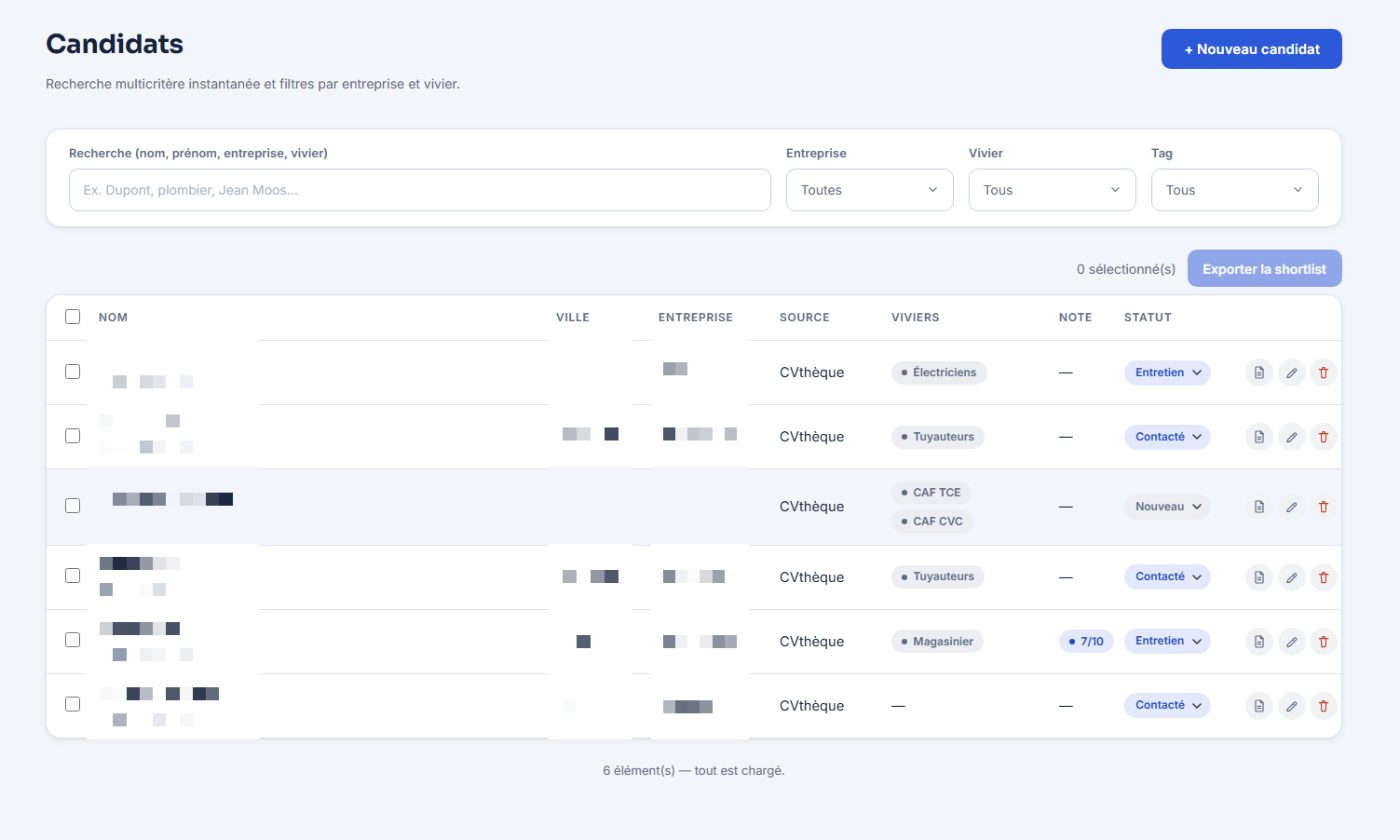Open the document icon in the Magasinier row
Screen dimensions: 1400x840
point(1259,641)
